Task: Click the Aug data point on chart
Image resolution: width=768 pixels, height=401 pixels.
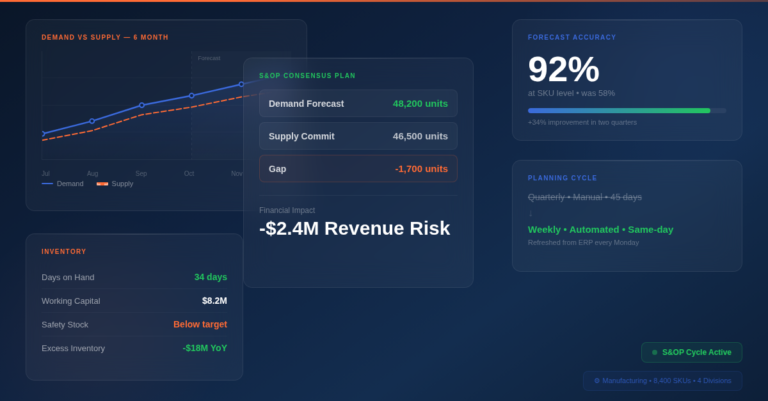Action: (92, 121)
